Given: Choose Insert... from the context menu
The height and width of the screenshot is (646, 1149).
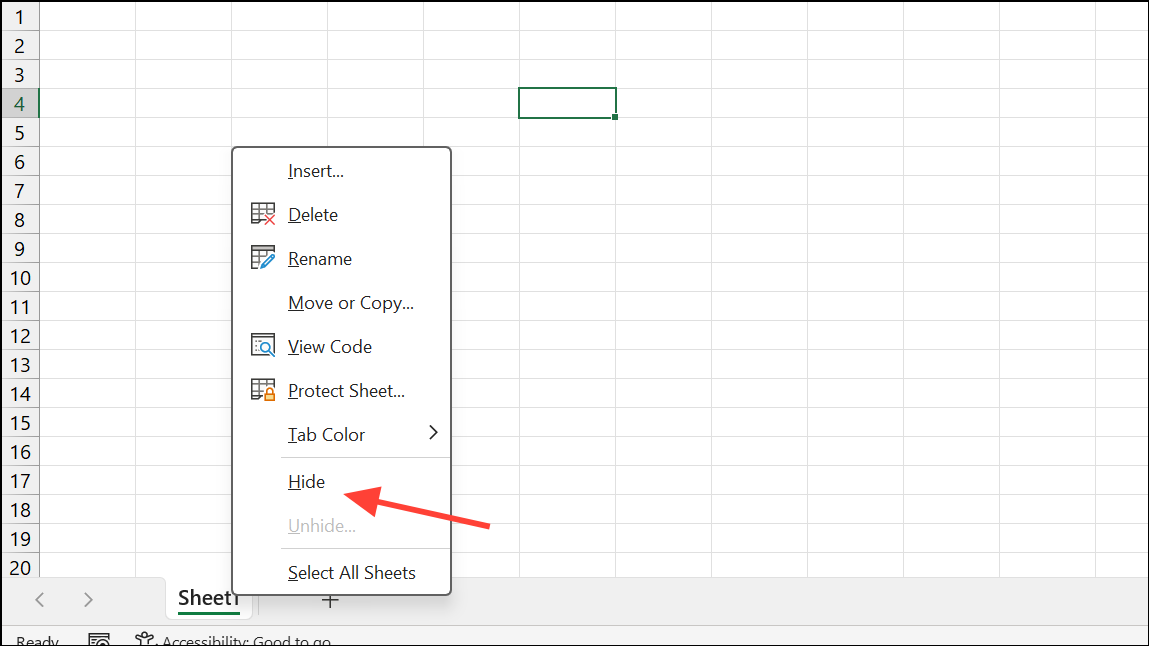Looking at the screenshot, I should (316, 171).
